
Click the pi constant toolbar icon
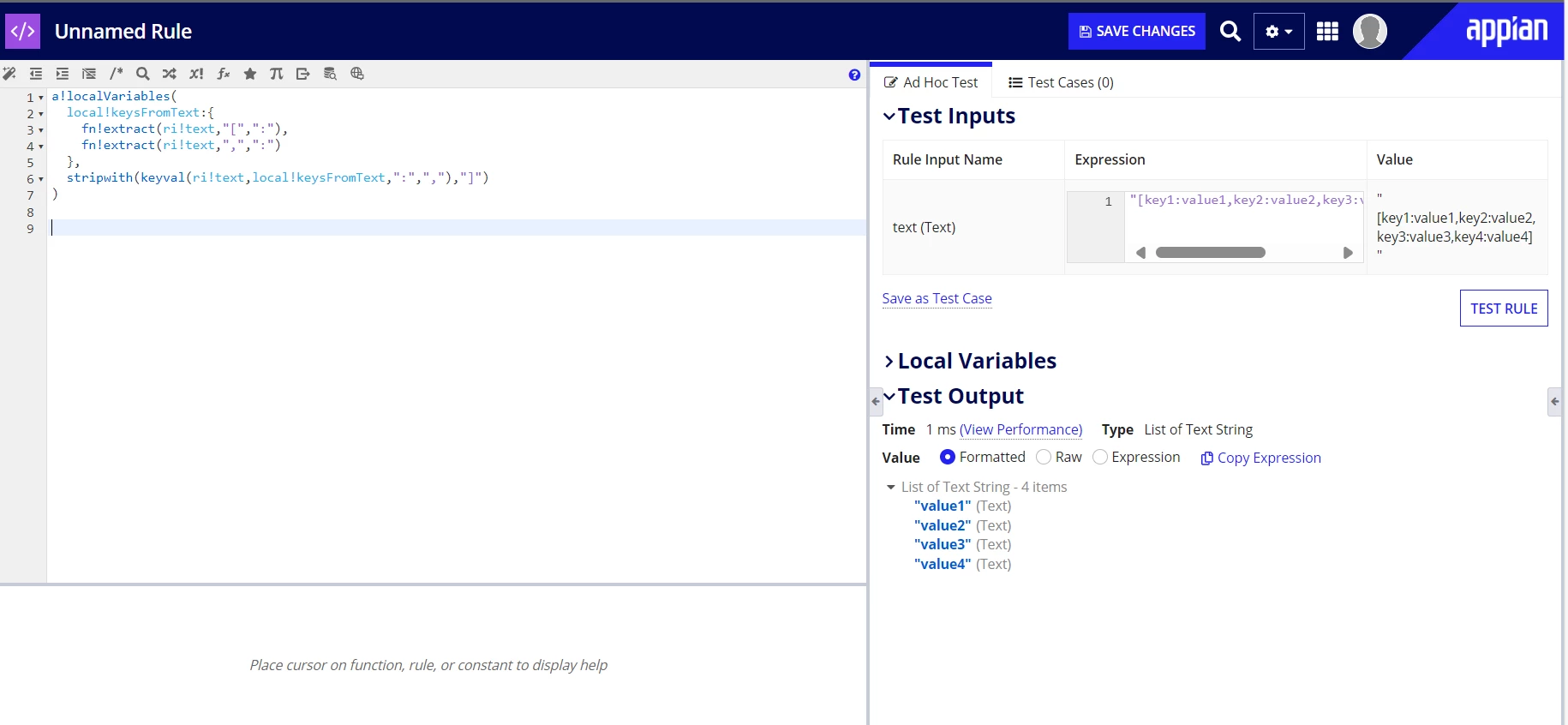pos(276,74)
